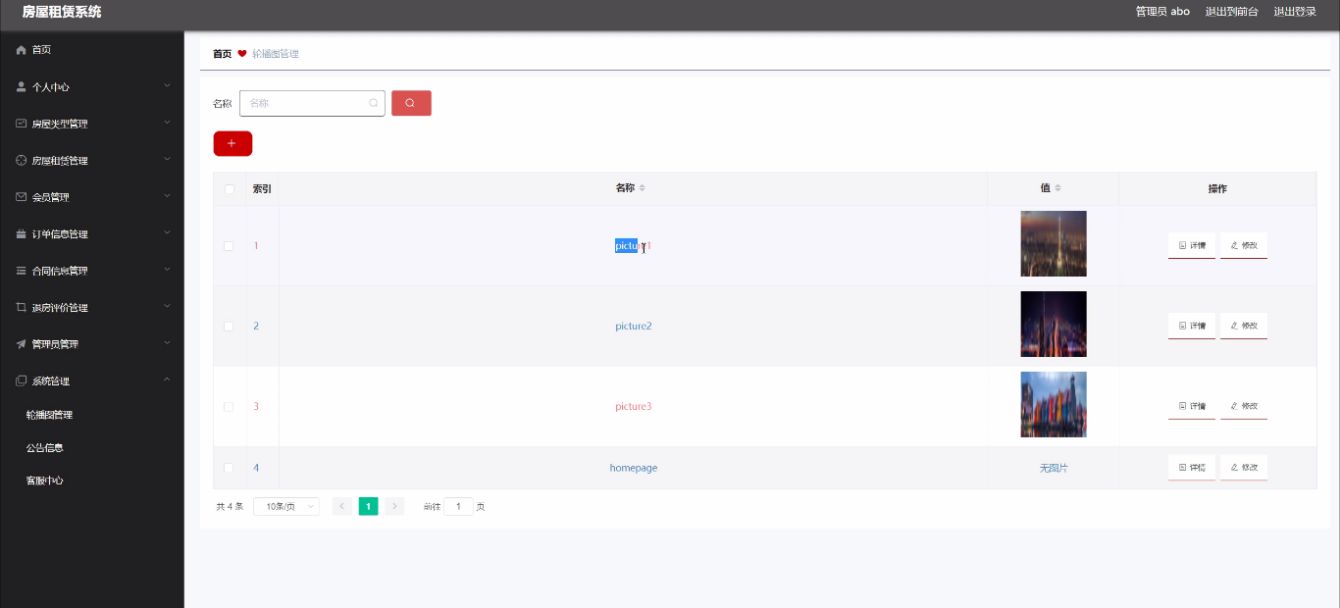This screenshot has height=608, width=1340.
Task: Click the magnifier icon inside 名称 field
Action: (374, 103)
